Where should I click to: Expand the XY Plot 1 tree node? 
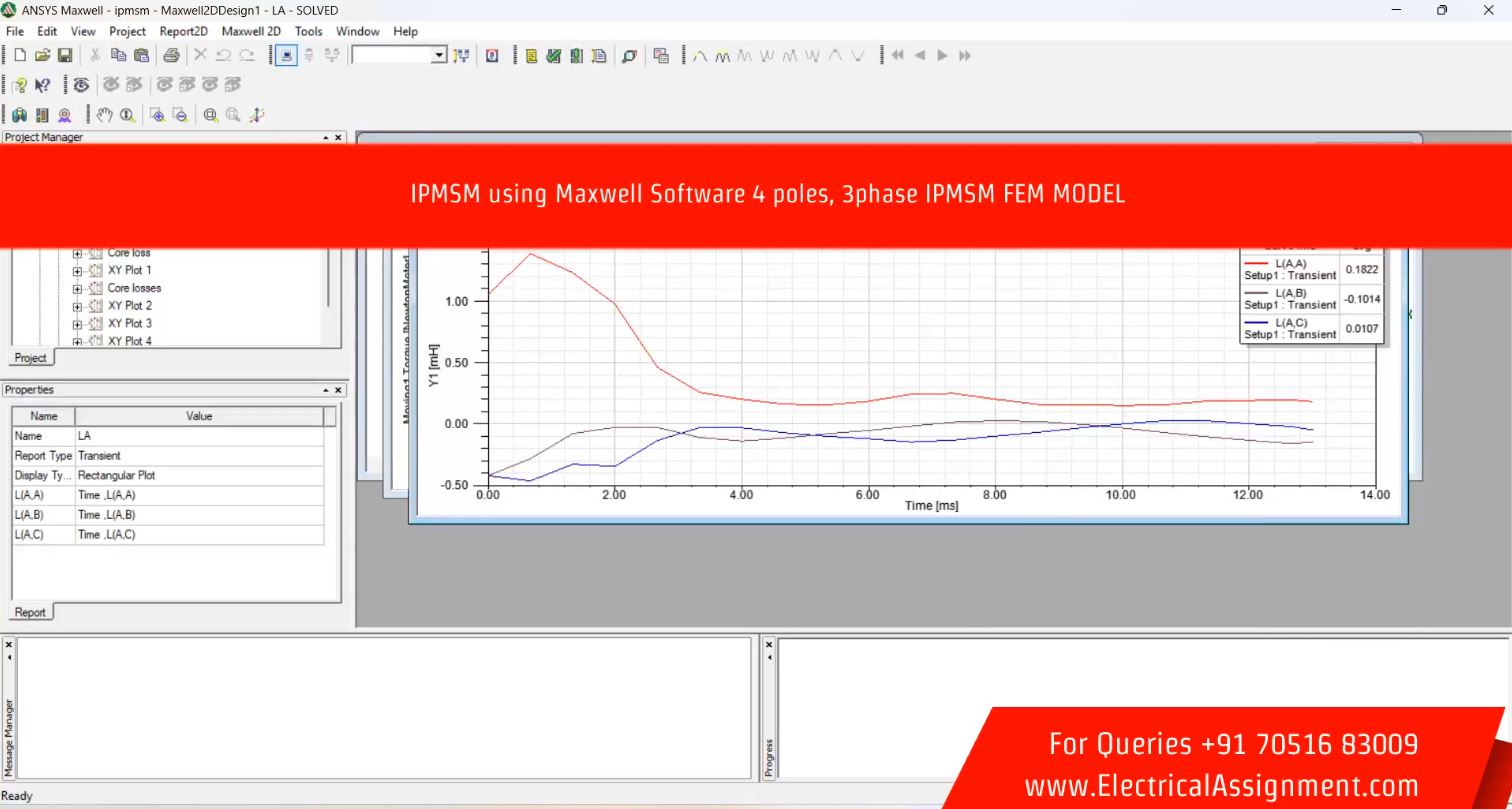tap(77, 270)
